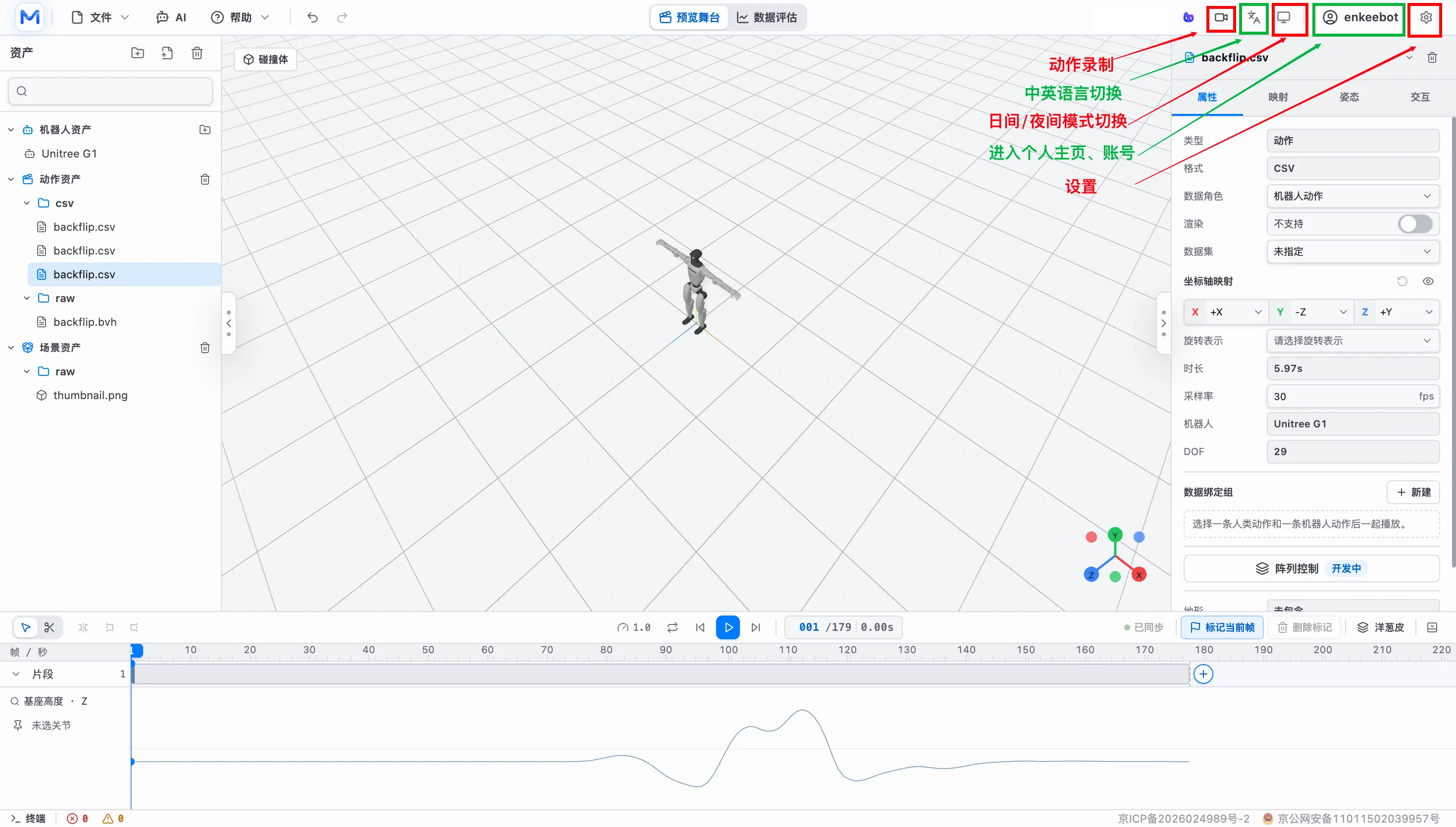Screen dimensions: 1456x827
Task: Select backflip.bvh in asset tree
Action: tap(85, 322)
